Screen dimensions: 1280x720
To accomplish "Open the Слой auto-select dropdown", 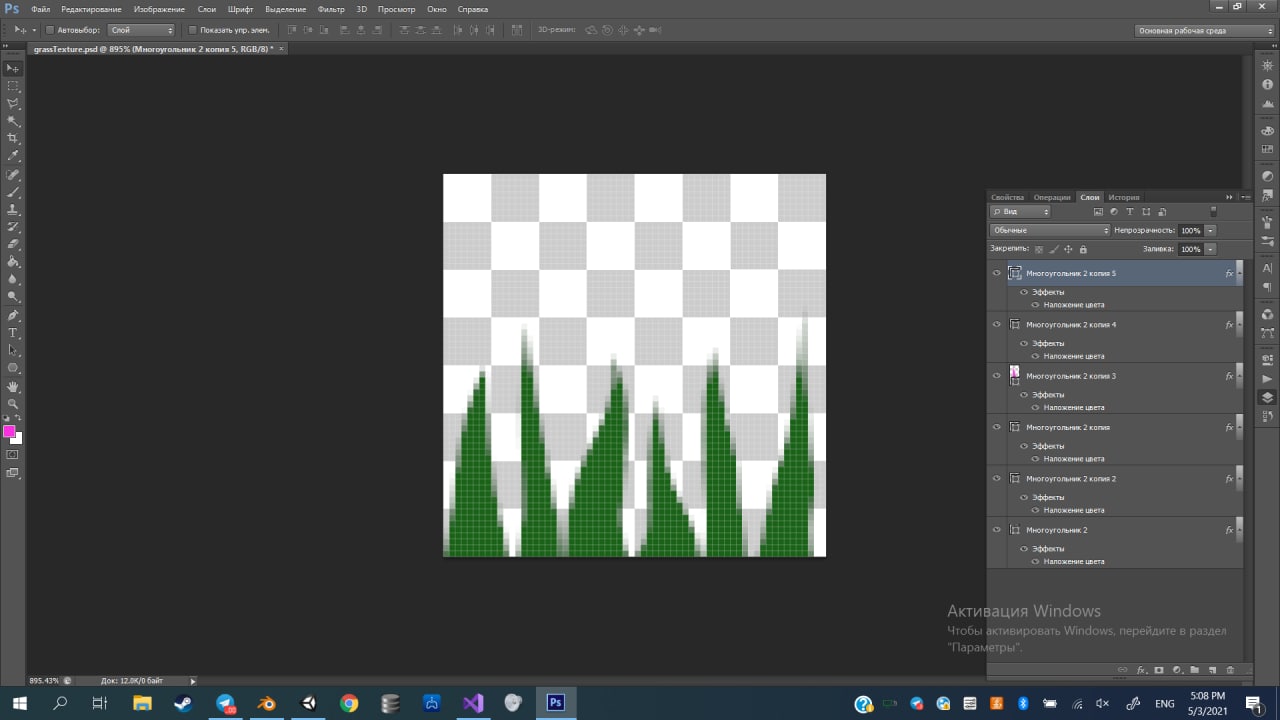I will pyautogui.click(x=141, y=30).
